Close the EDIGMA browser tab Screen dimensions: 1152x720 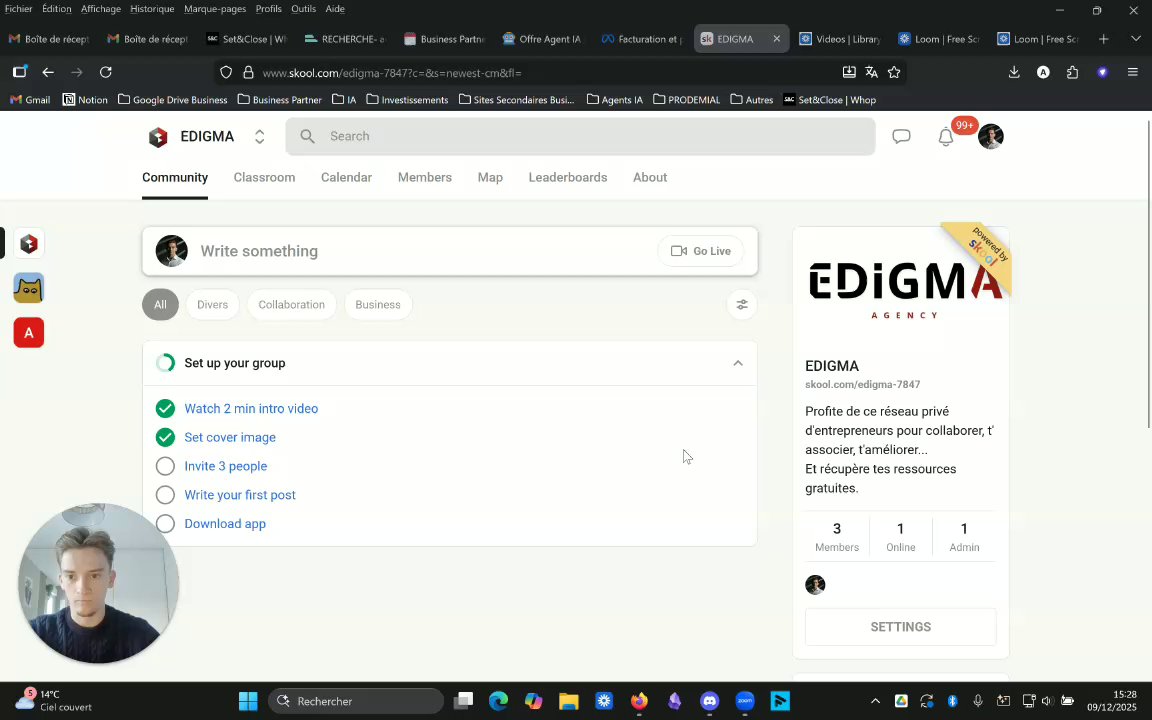point(777,39)
